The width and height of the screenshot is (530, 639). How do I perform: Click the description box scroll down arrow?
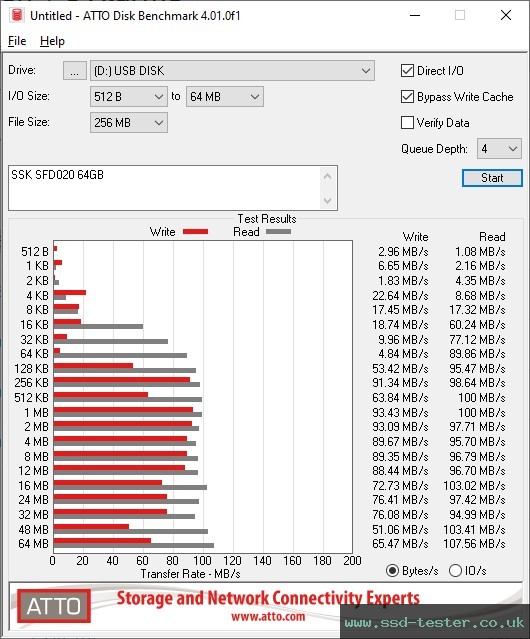(x=328, y=200)
